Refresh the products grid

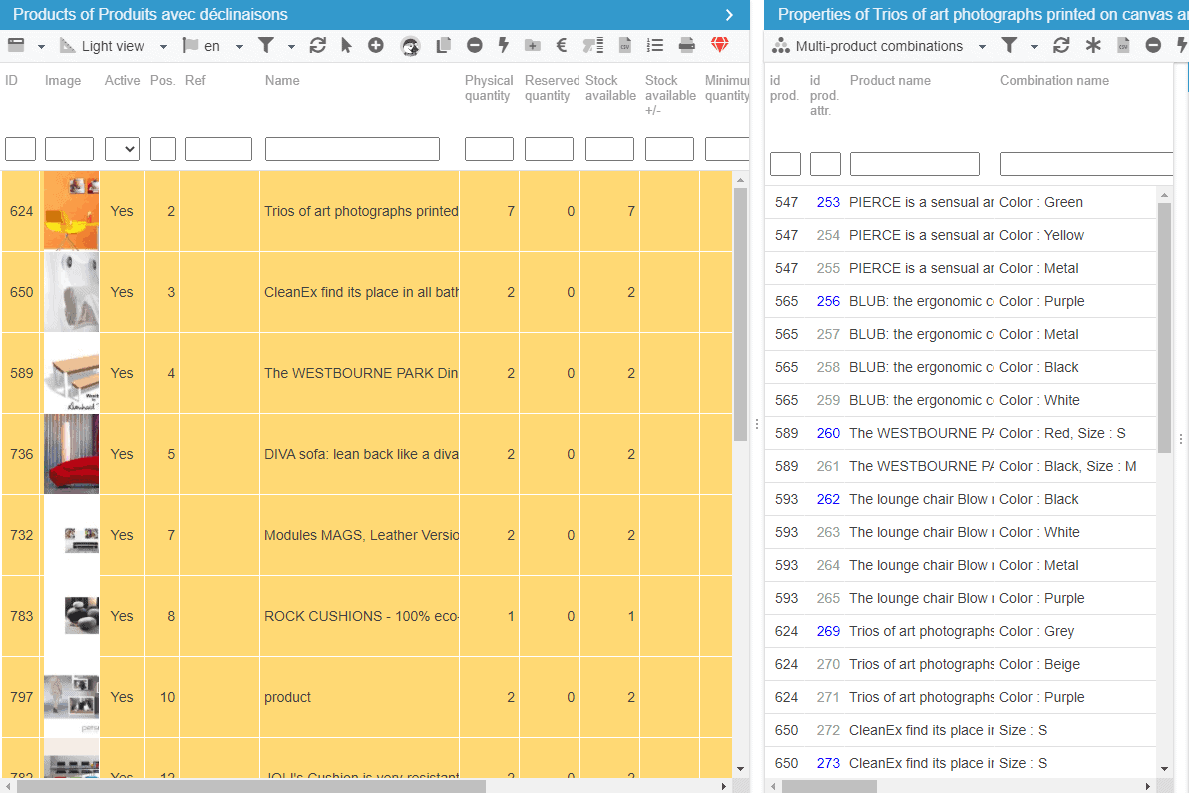click(x=318, y=46)
